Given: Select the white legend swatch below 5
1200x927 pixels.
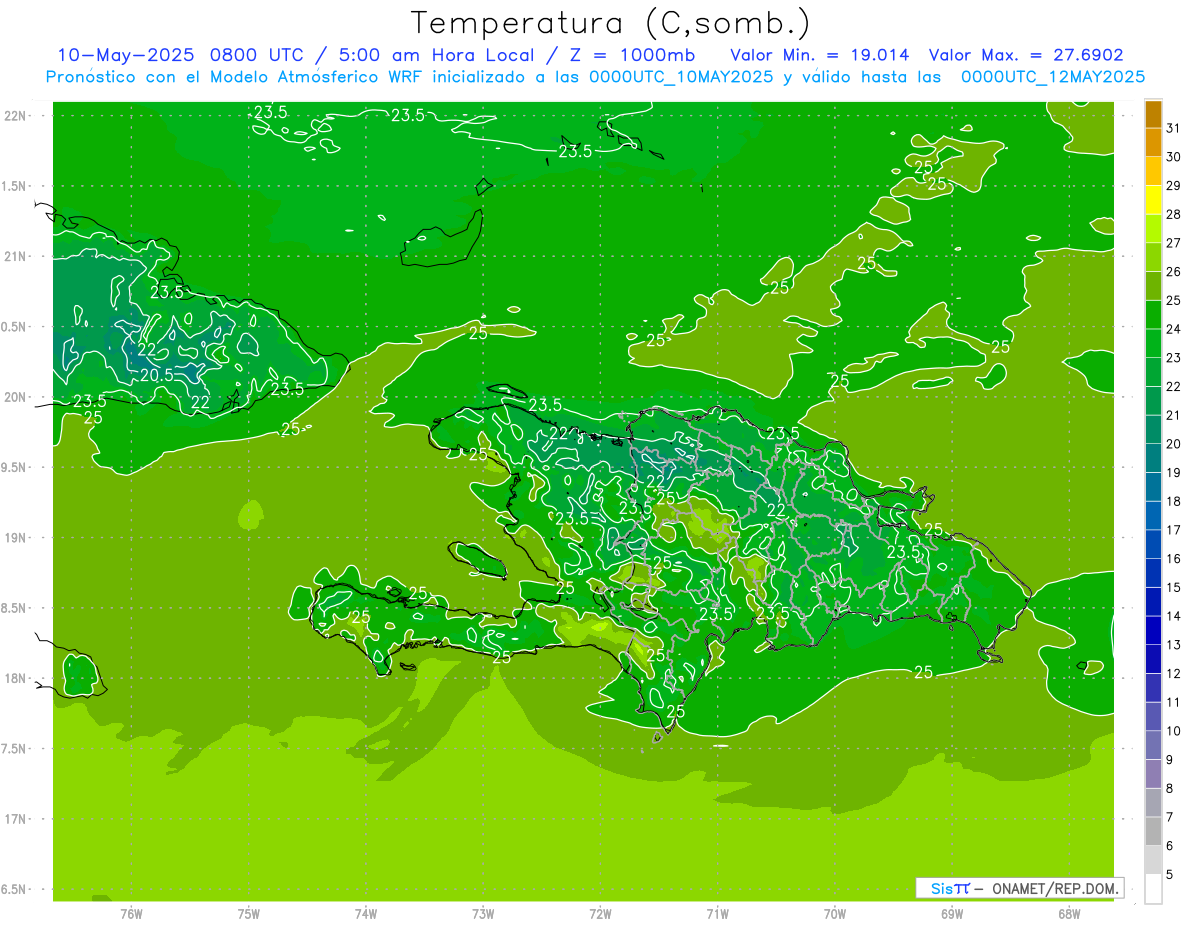Looking at the screenshot, I should pos(1153,889).
